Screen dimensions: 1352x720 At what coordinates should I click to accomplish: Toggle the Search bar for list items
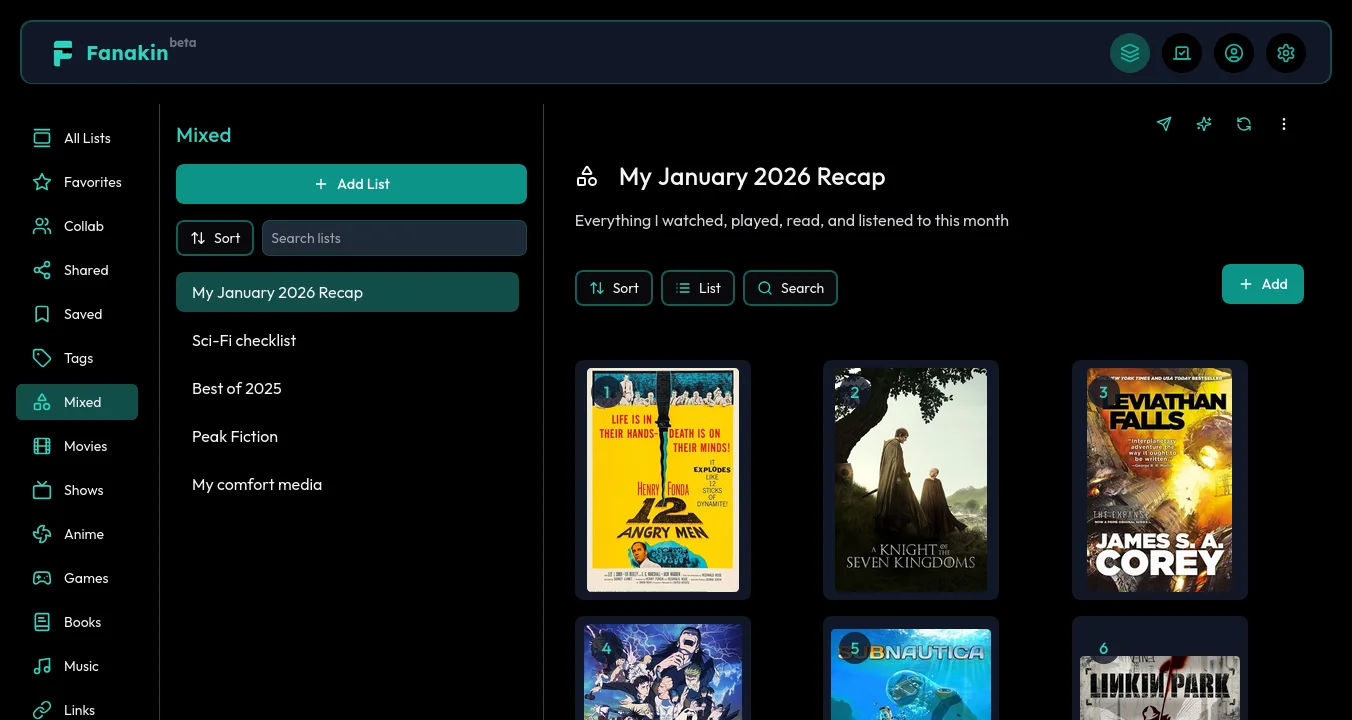790,288
